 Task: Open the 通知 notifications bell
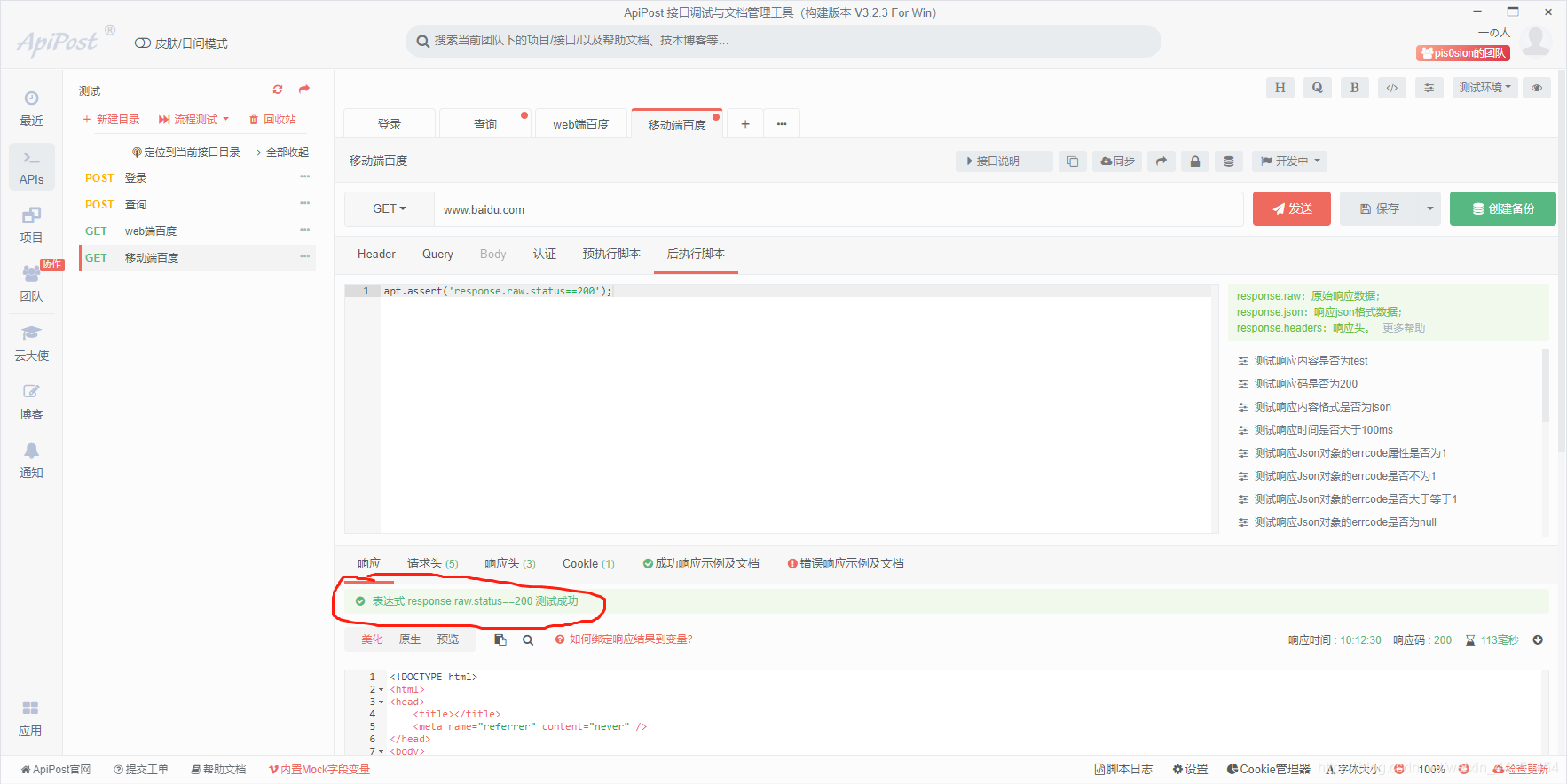(31, 460)
